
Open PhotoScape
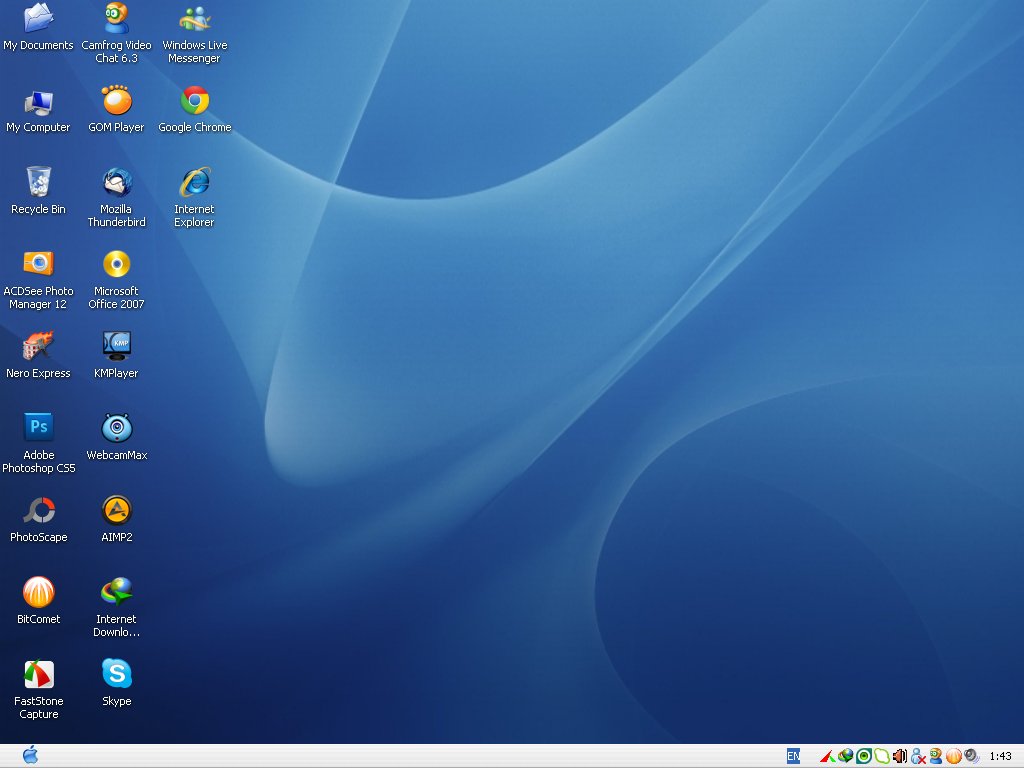point(38,508)
